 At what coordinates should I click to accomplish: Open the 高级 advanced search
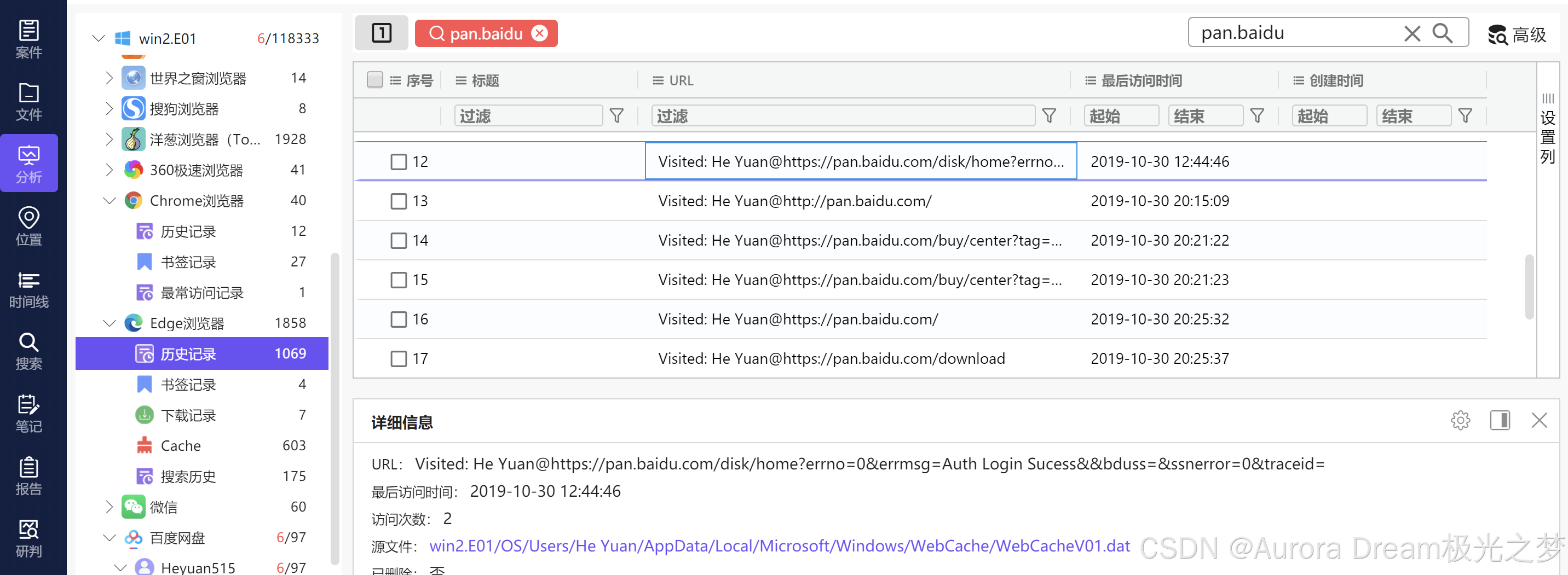tap(1517, 34)
